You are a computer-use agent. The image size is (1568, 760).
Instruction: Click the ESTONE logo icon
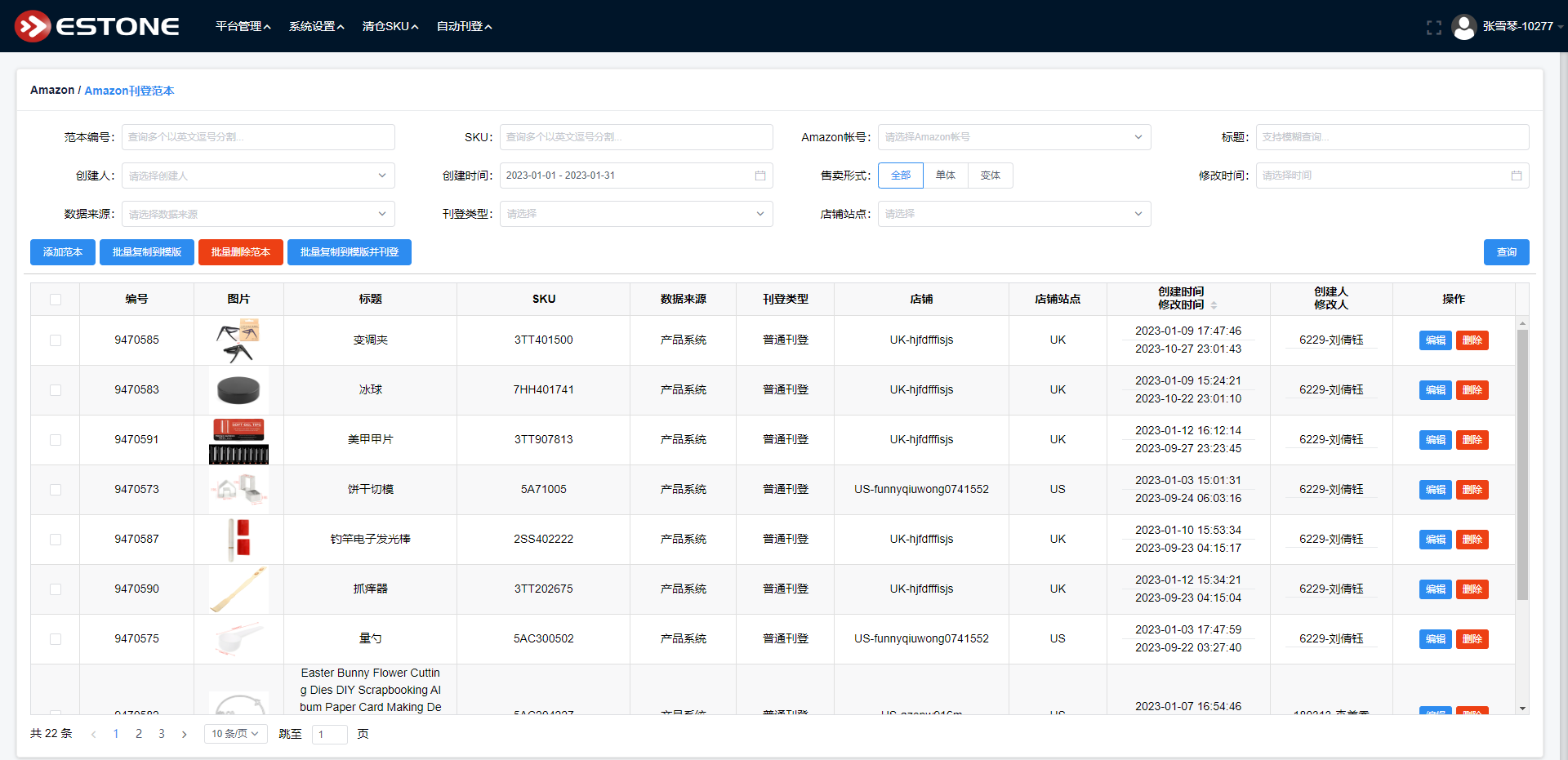point(33,26)
